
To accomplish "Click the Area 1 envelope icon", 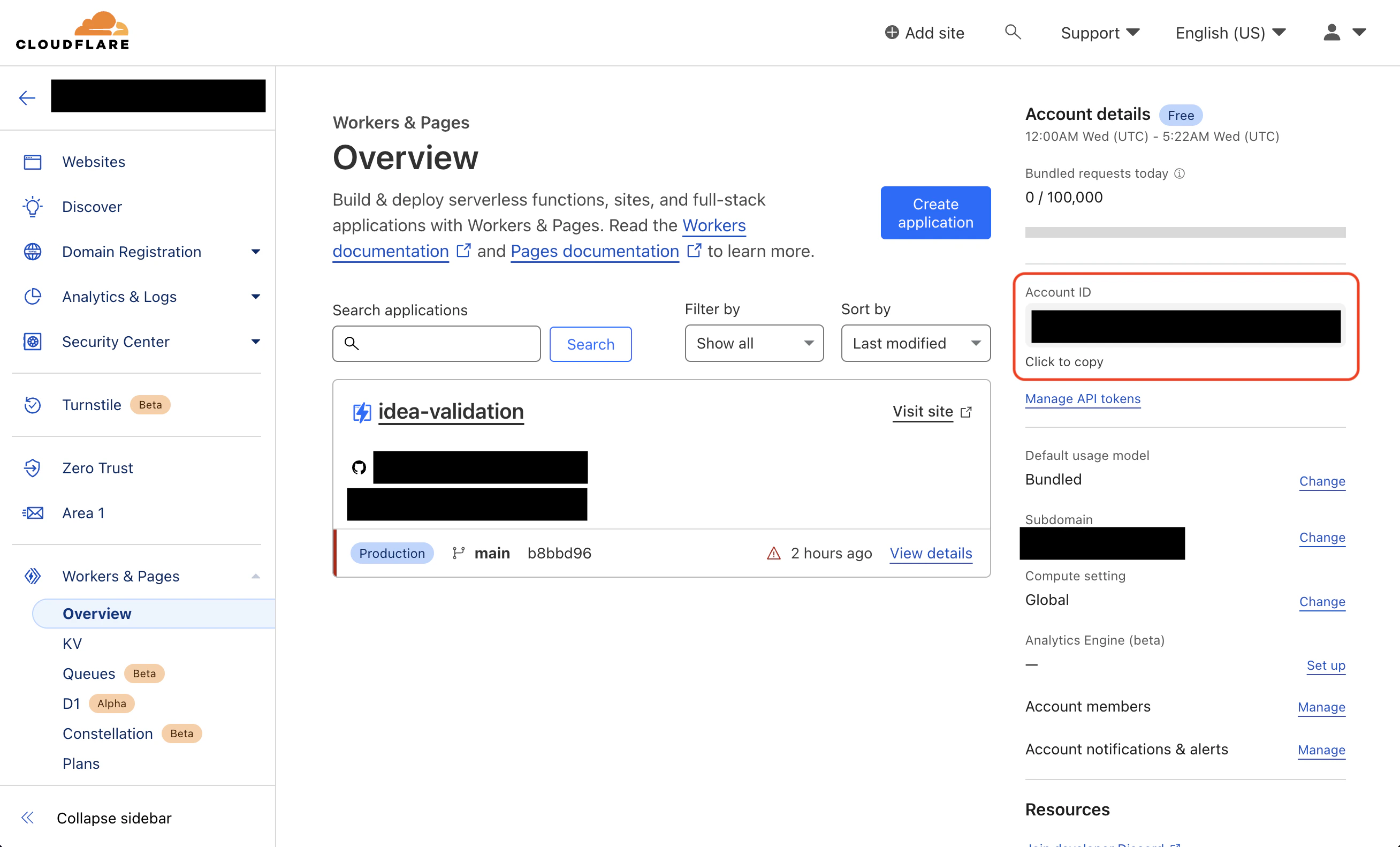I will click(x=33, y=513).
